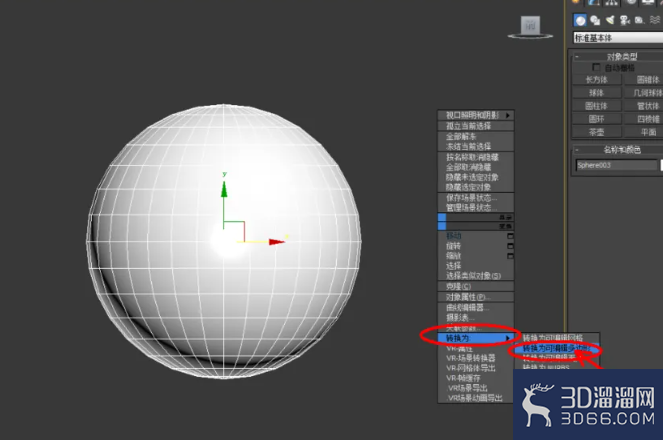Choose 按名称取消隐藏 in context menu
Screen dimensions: 663x440
pos(476,157)
